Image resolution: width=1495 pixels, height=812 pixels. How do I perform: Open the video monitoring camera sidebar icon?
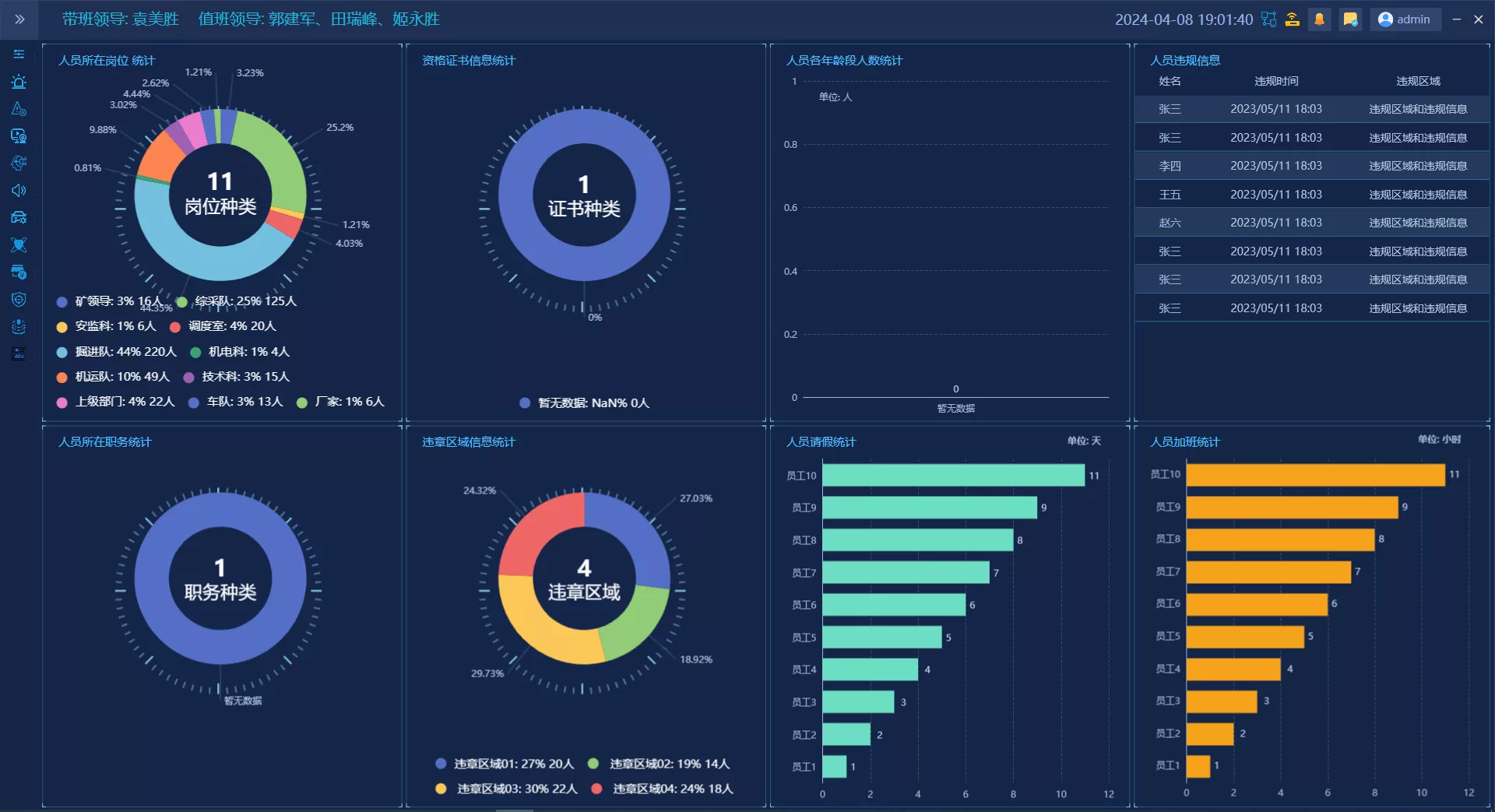click(x=19, y=136)
